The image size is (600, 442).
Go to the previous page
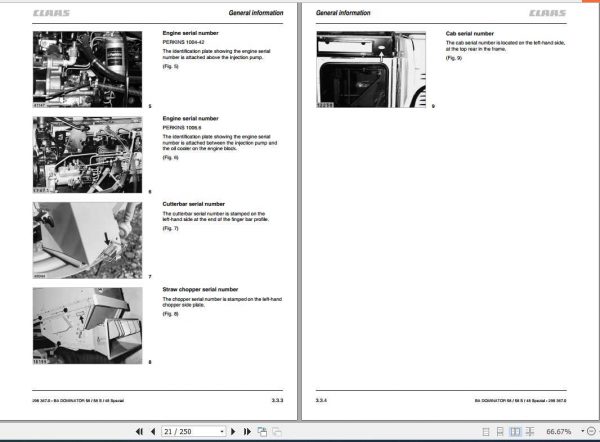point(153,432)
